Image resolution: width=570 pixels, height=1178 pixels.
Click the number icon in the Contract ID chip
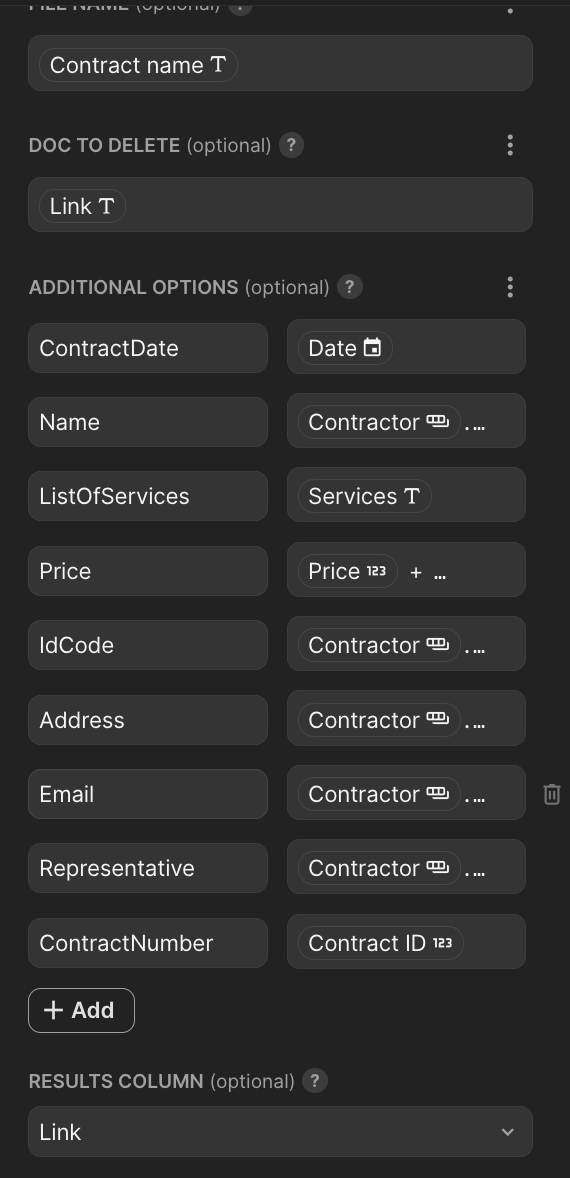443,943
